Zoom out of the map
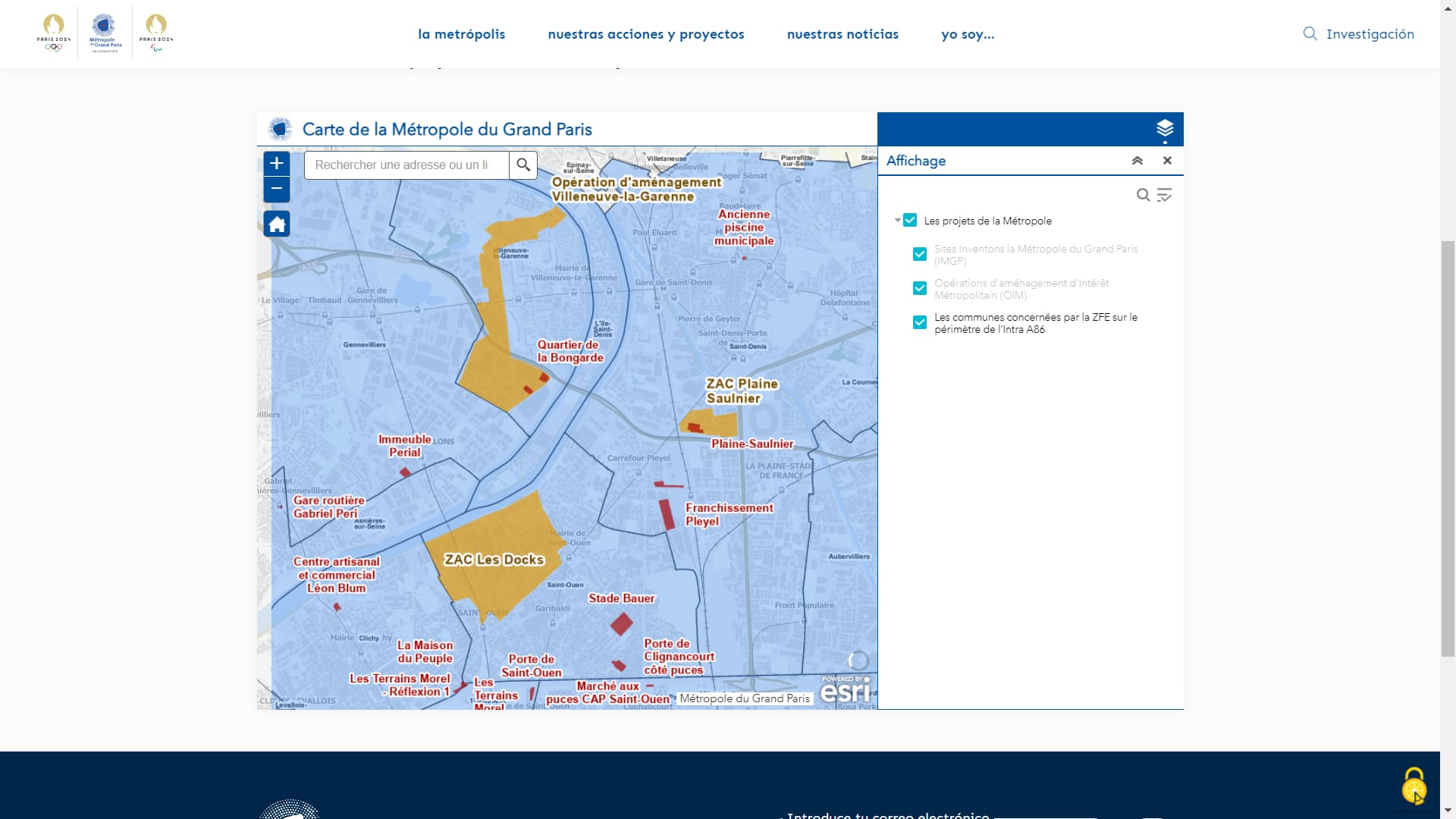 tap(277, 189)
